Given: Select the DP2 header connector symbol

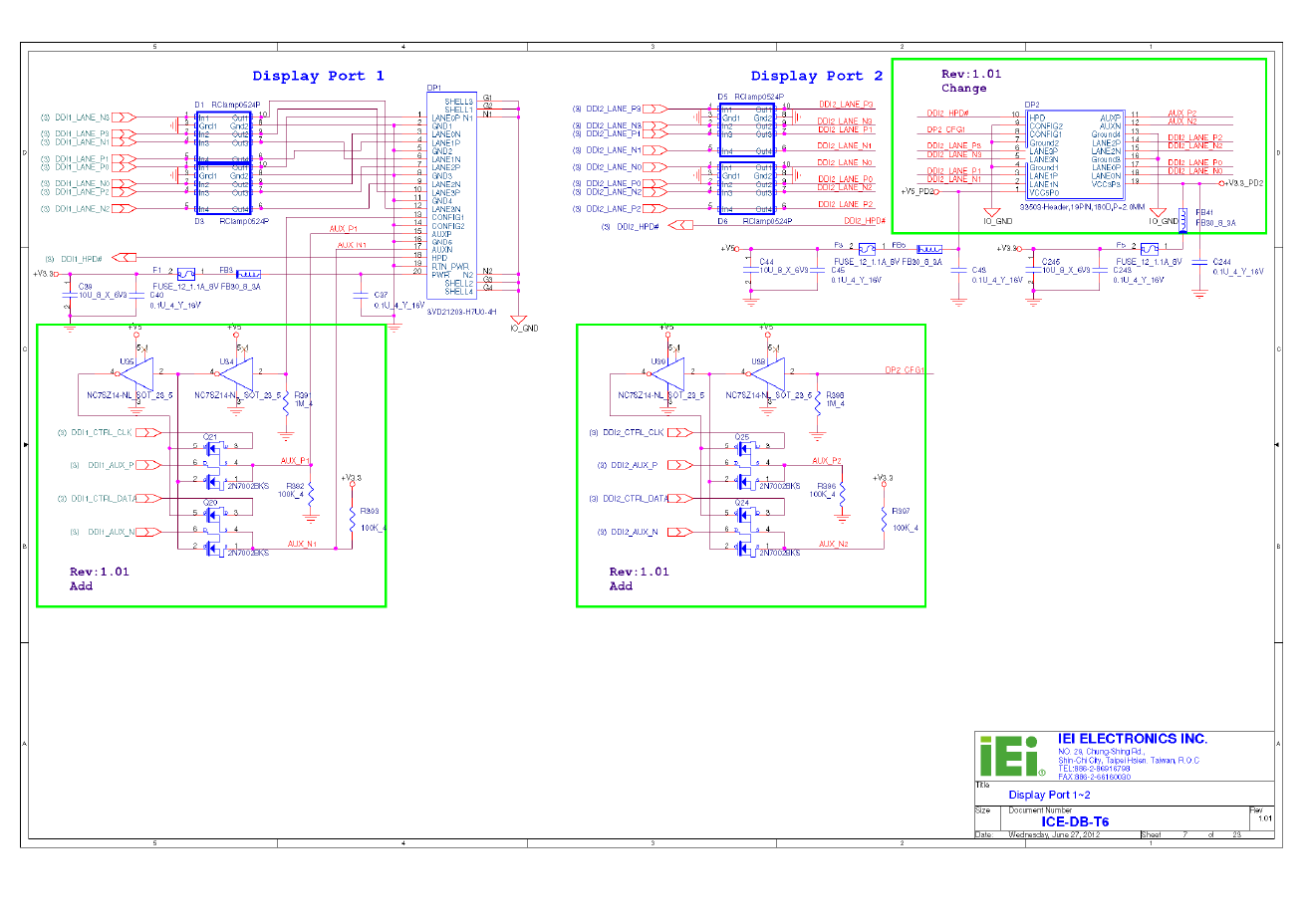Looking at the screenshot, I should (1074, 154).
